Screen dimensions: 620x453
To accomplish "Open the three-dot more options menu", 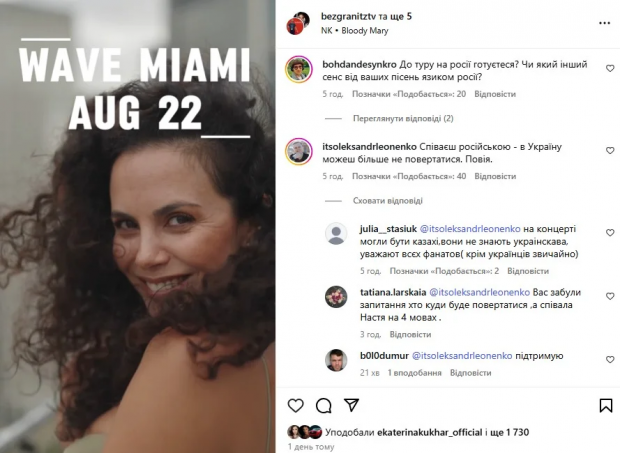I will click(604, 23).
